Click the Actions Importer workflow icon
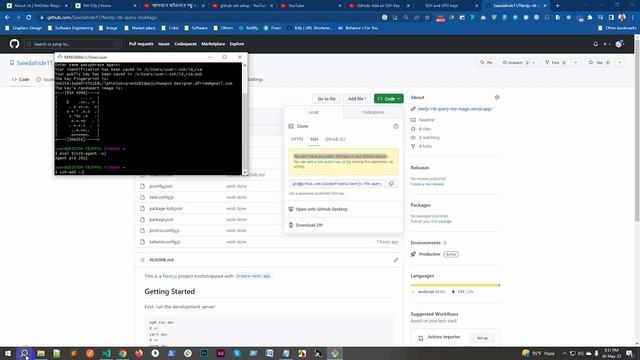This screenshot has height=360, width=640. click(x=421, y=338)
